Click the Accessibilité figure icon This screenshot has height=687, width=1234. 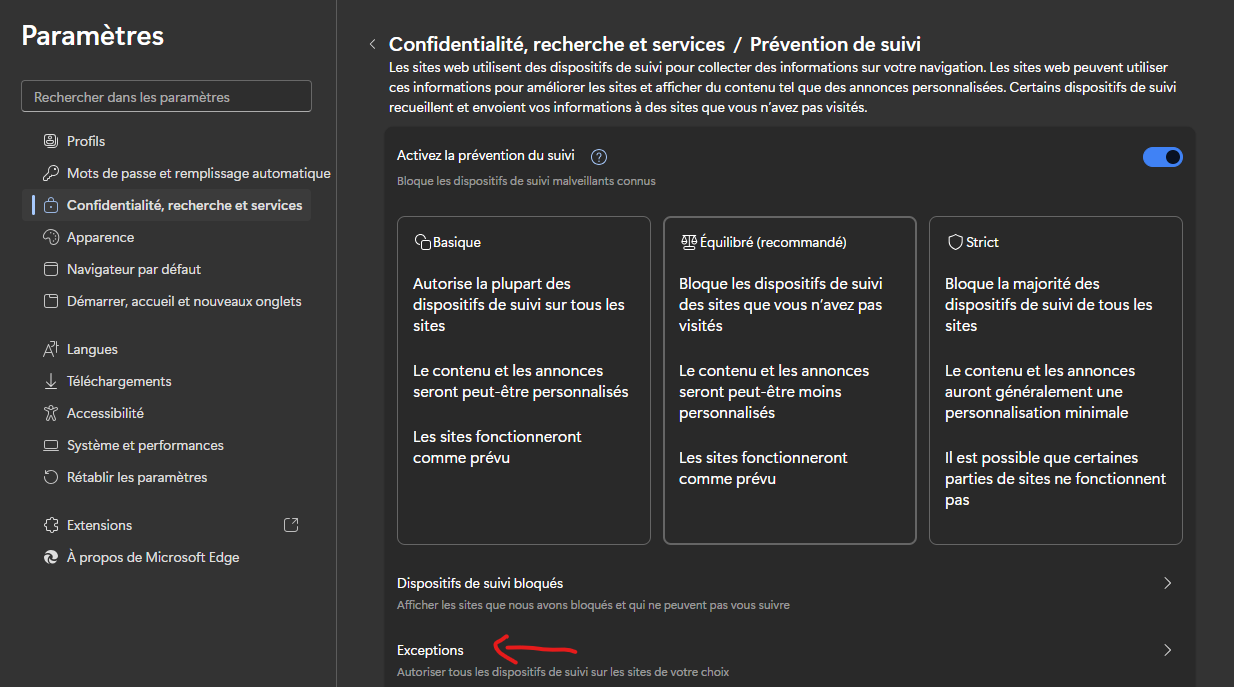point(51,413)
